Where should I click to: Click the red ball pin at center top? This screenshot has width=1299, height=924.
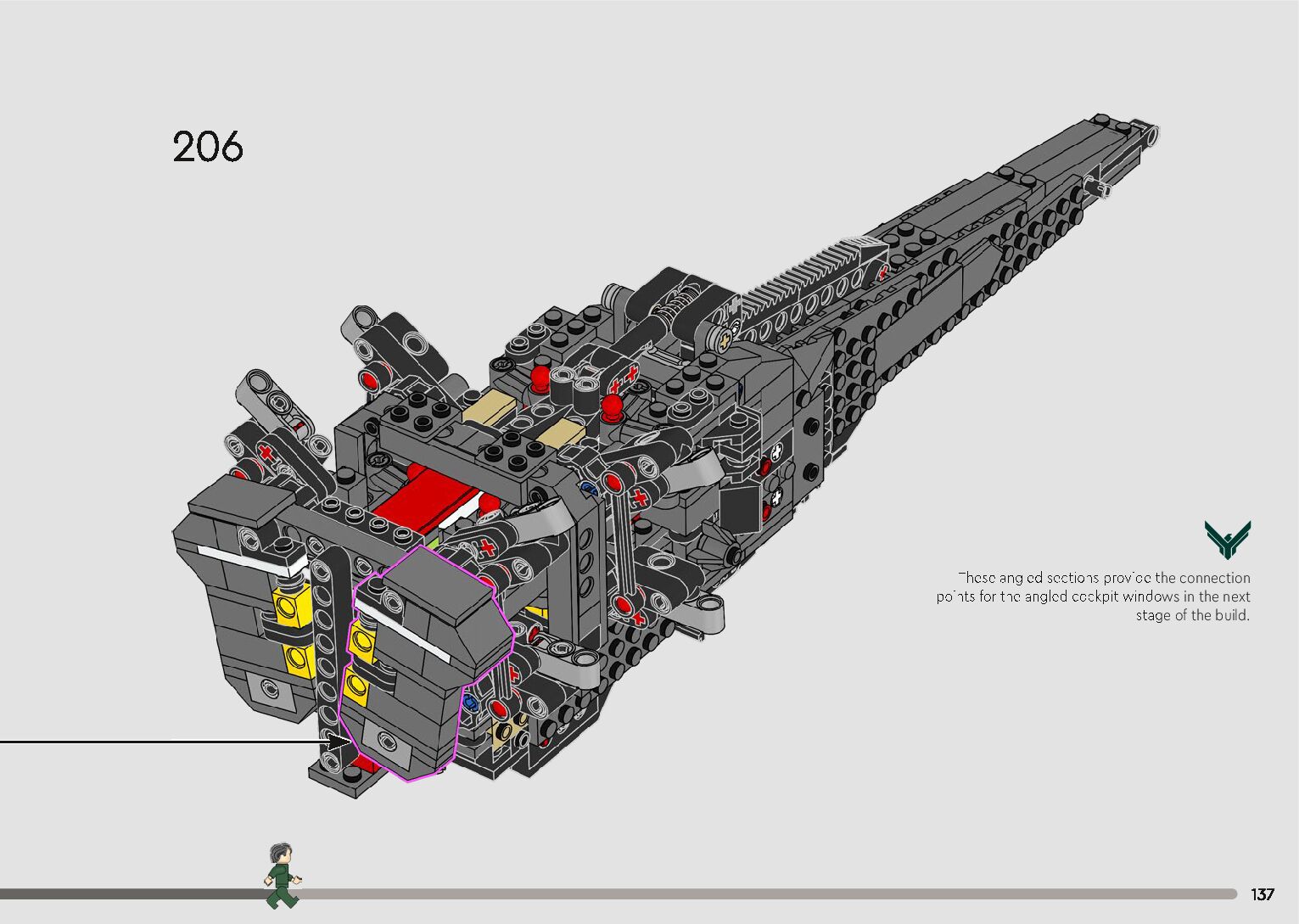[x=613, y=408]
